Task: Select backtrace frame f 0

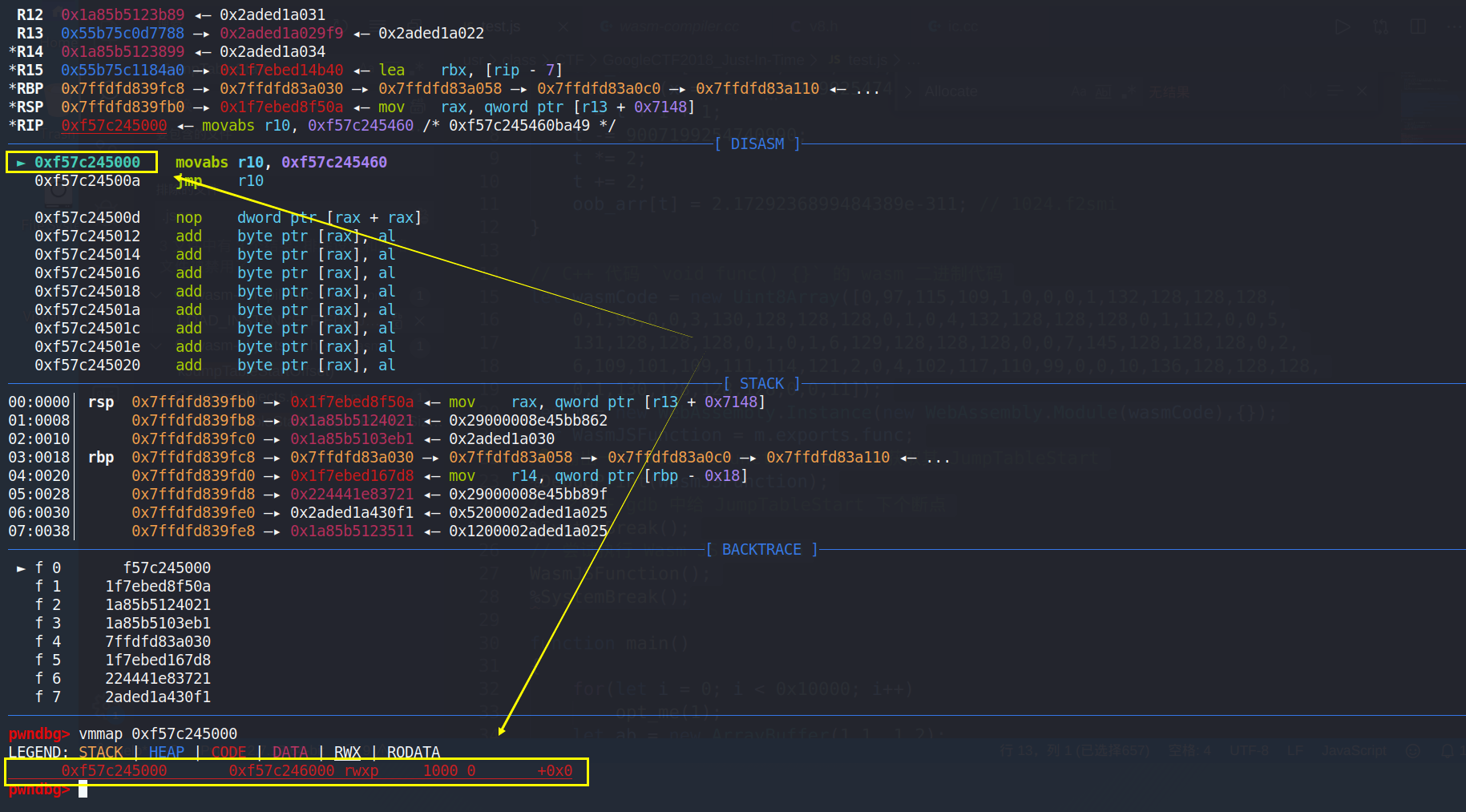Action: [x=48, y=568]
